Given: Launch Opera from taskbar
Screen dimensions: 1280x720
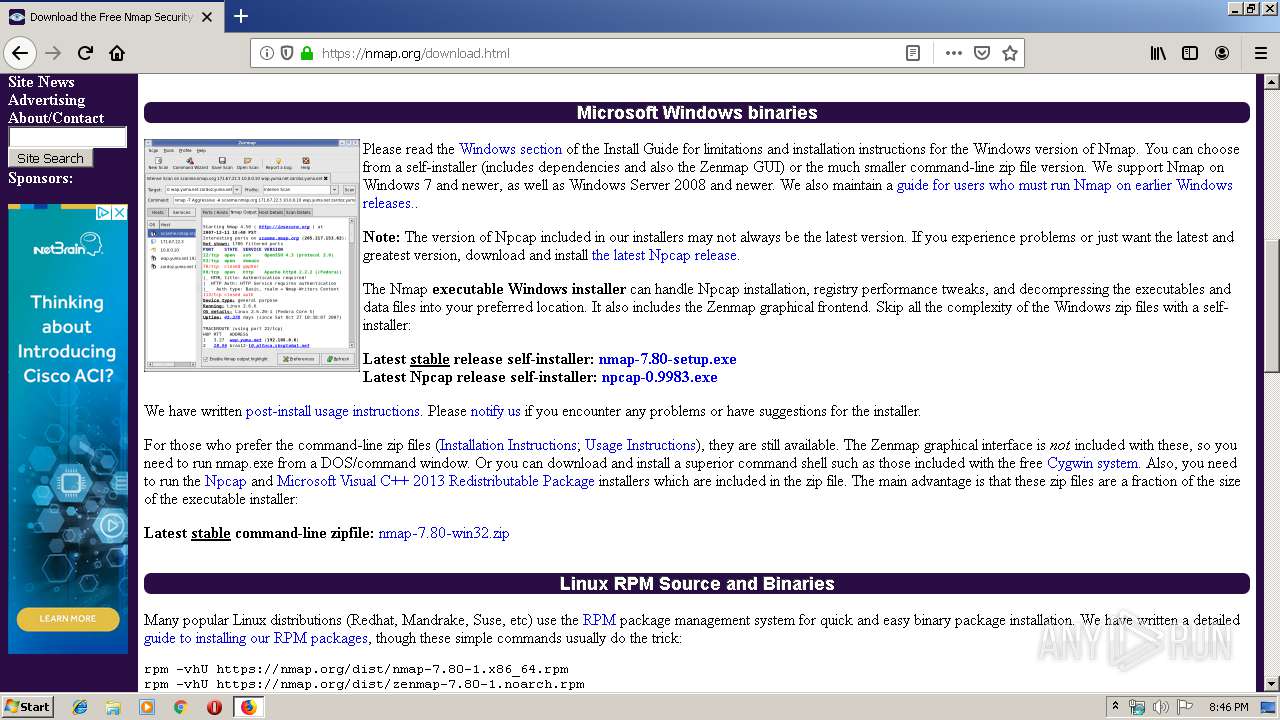Looking at the screenshot, I should 214,707.
